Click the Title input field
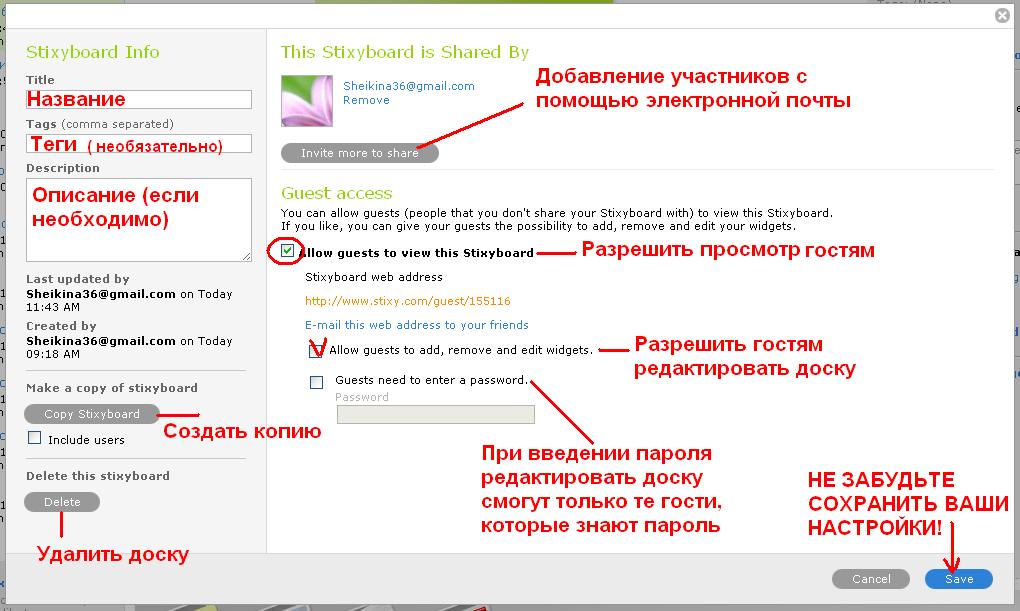The image size is (1020, 611). [139, 99]
